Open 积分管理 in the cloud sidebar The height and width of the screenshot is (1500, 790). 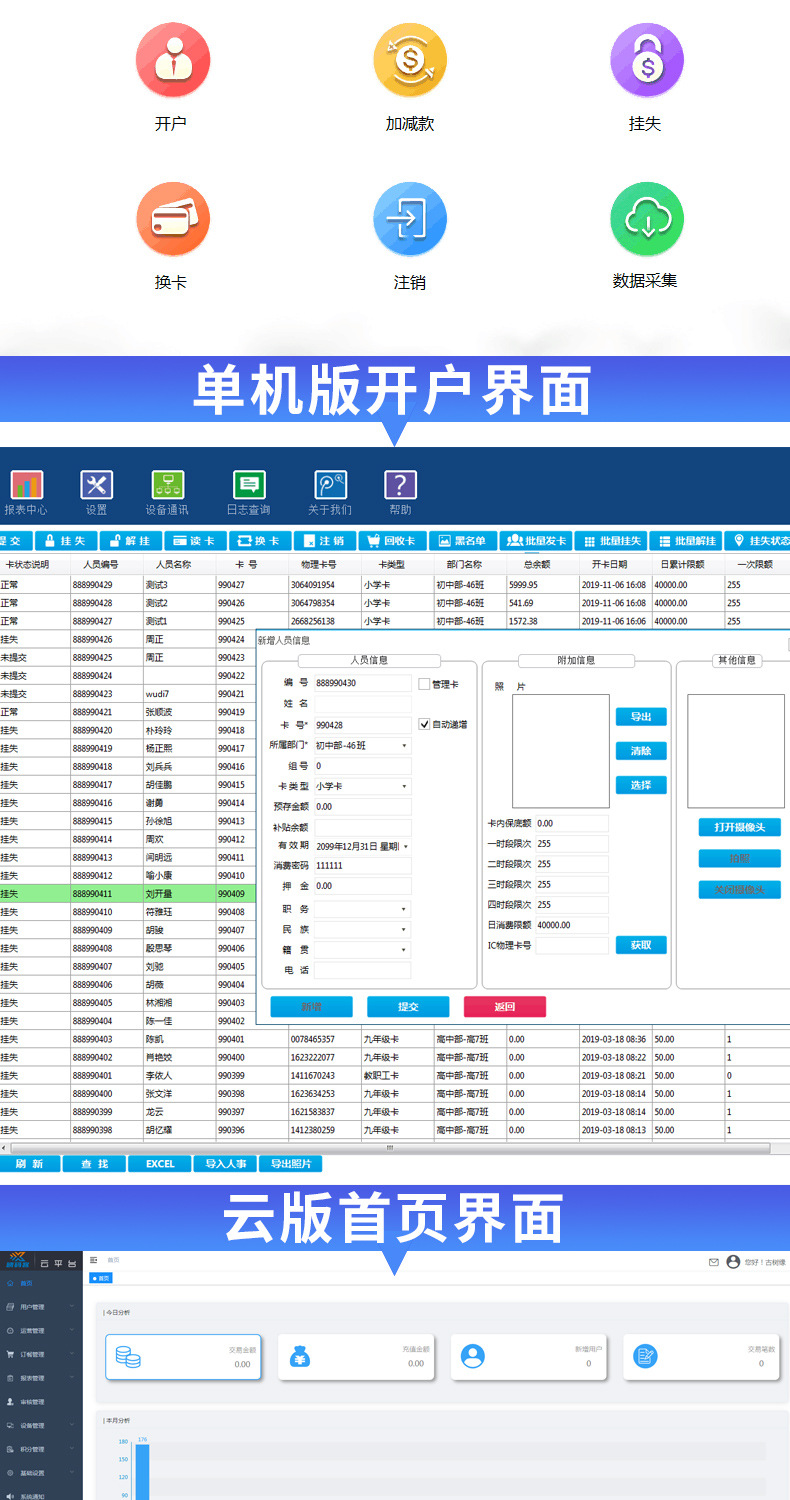(x=41, y=1449)
